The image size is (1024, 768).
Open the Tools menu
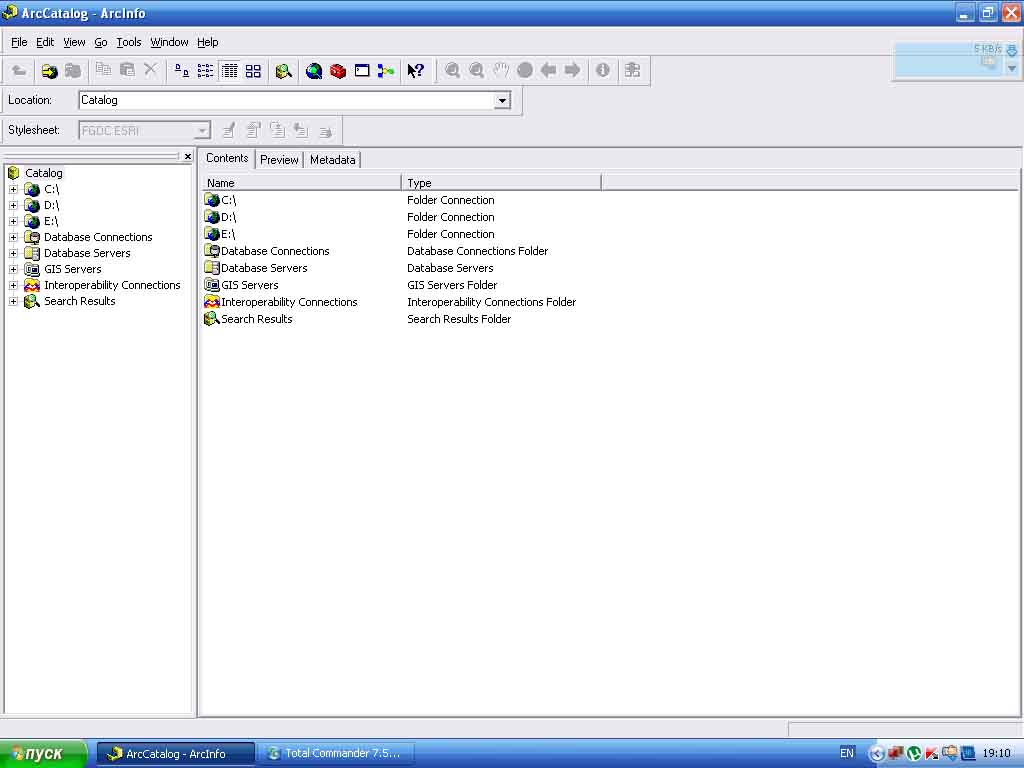click(x=129, y=42)
